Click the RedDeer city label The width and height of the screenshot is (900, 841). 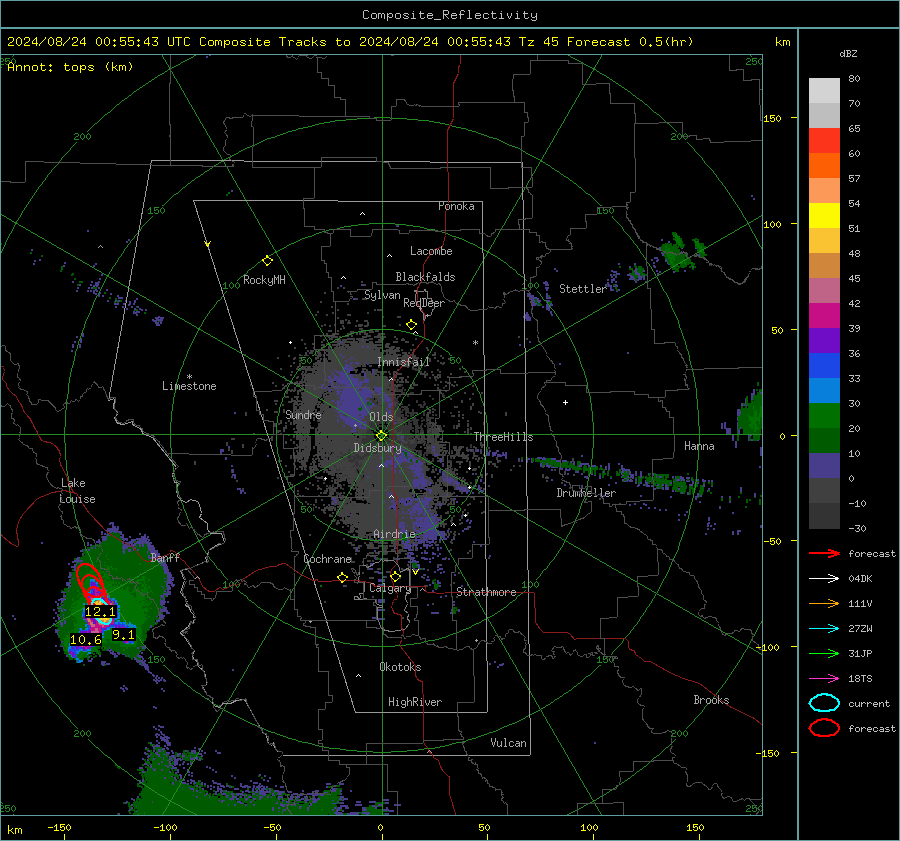pyautogui.click(x=424, y=303)
